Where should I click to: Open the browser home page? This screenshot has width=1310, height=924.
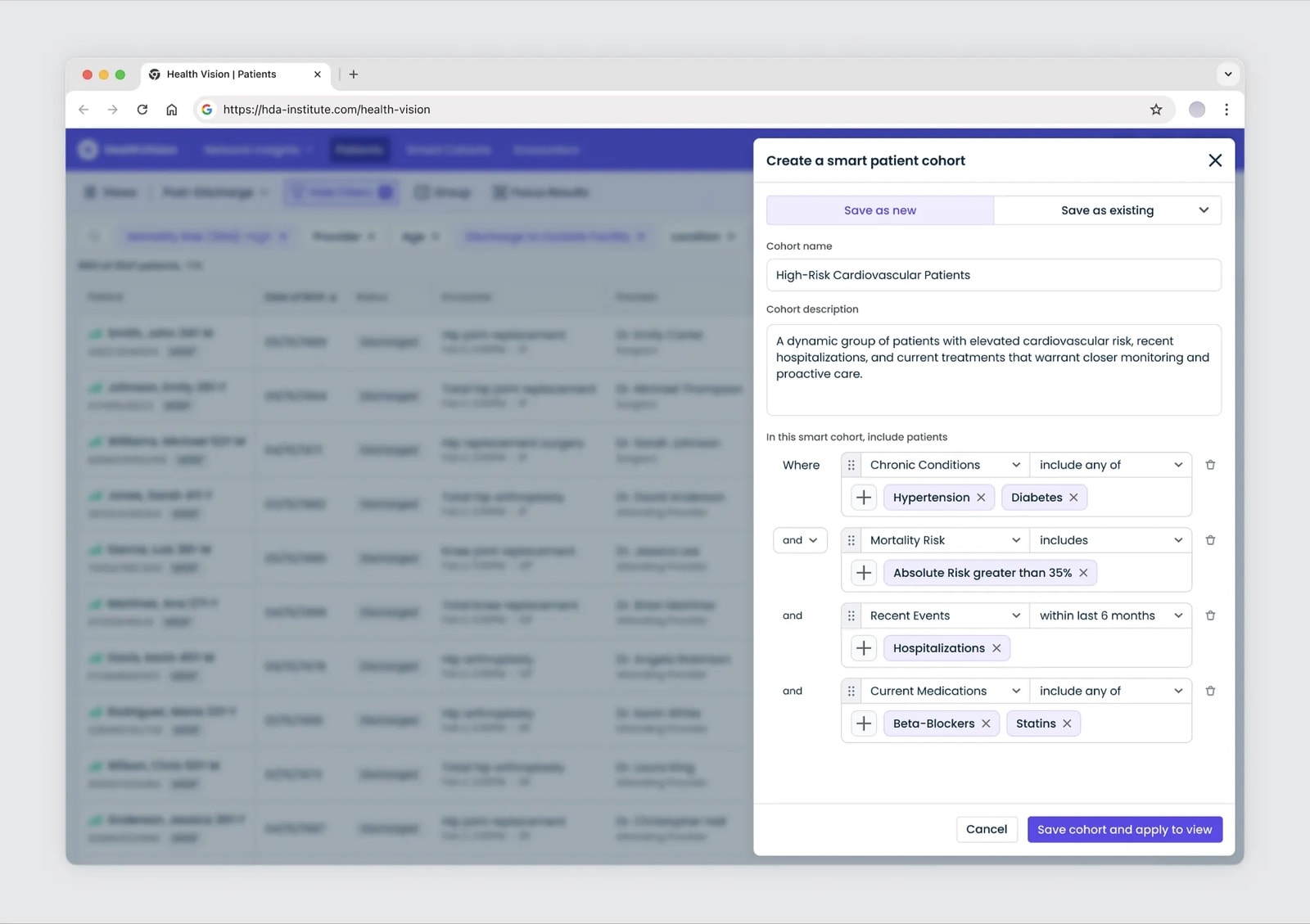click(172, 110)
